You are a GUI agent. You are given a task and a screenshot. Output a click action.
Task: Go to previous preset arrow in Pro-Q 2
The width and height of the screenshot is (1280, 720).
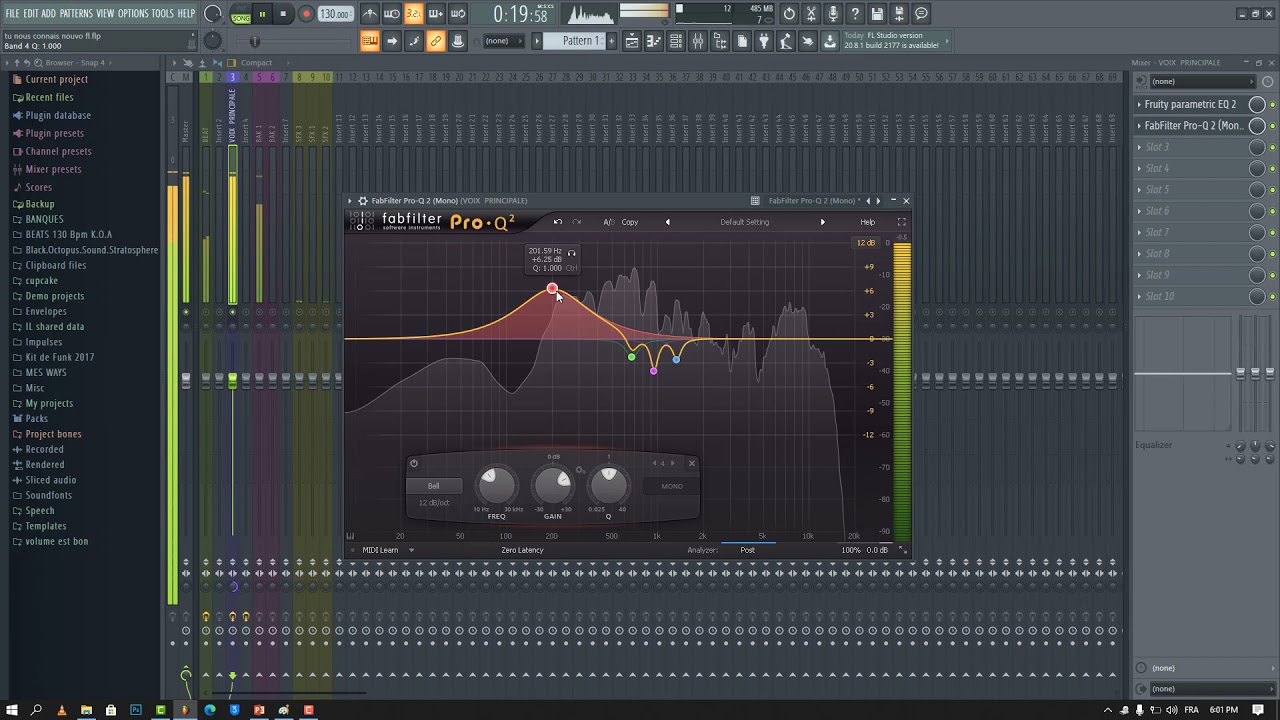668,222
